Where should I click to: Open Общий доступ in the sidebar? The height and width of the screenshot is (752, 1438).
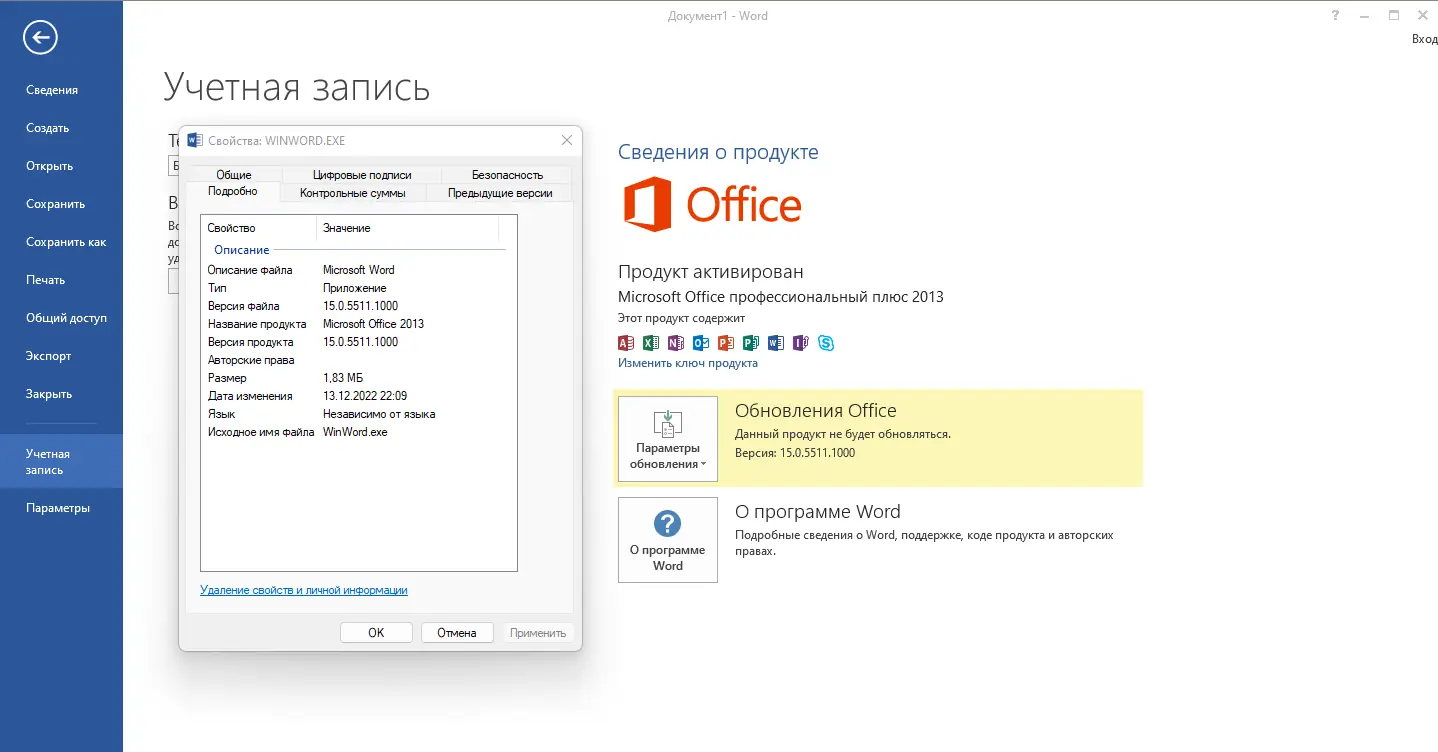tap(61, 318)
